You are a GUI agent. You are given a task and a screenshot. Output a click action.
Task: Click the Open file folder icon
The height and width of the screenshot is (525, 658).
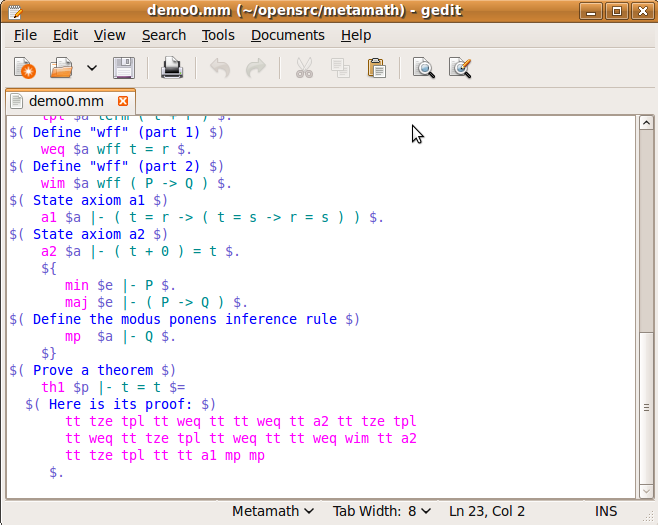tap(62, 68)
